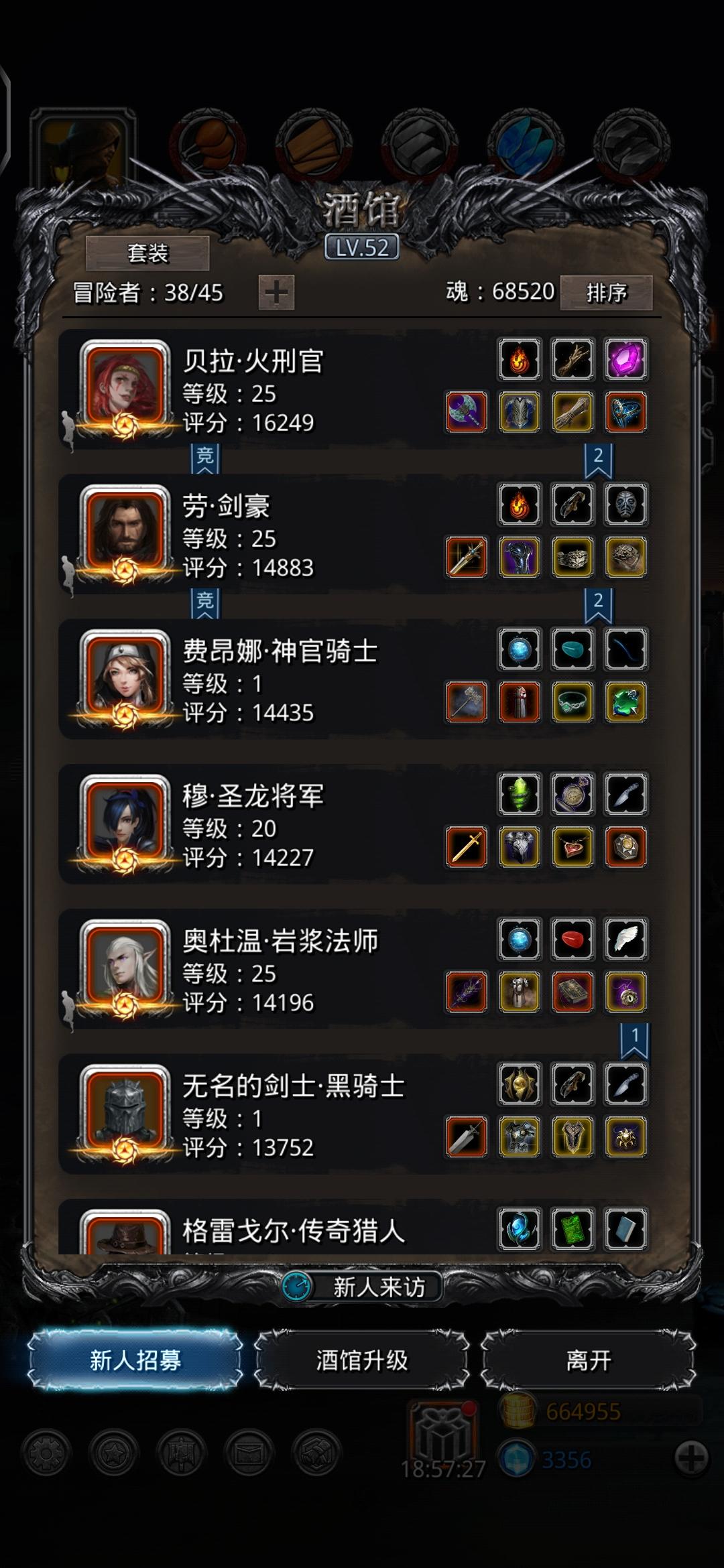Screen dimensions: 724x1568
Task: Click the 新人招募 recruit button
Action: [x=135, y=1360]
